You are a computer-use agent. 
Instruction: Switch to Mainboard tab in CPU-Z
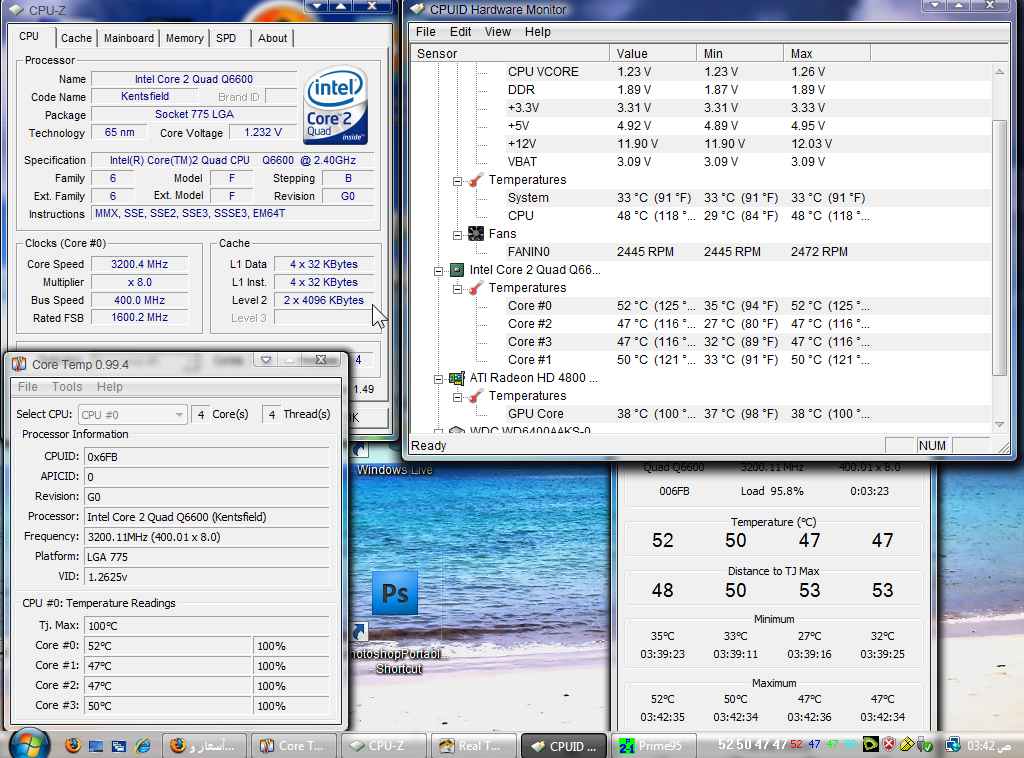tap(129, 38)
